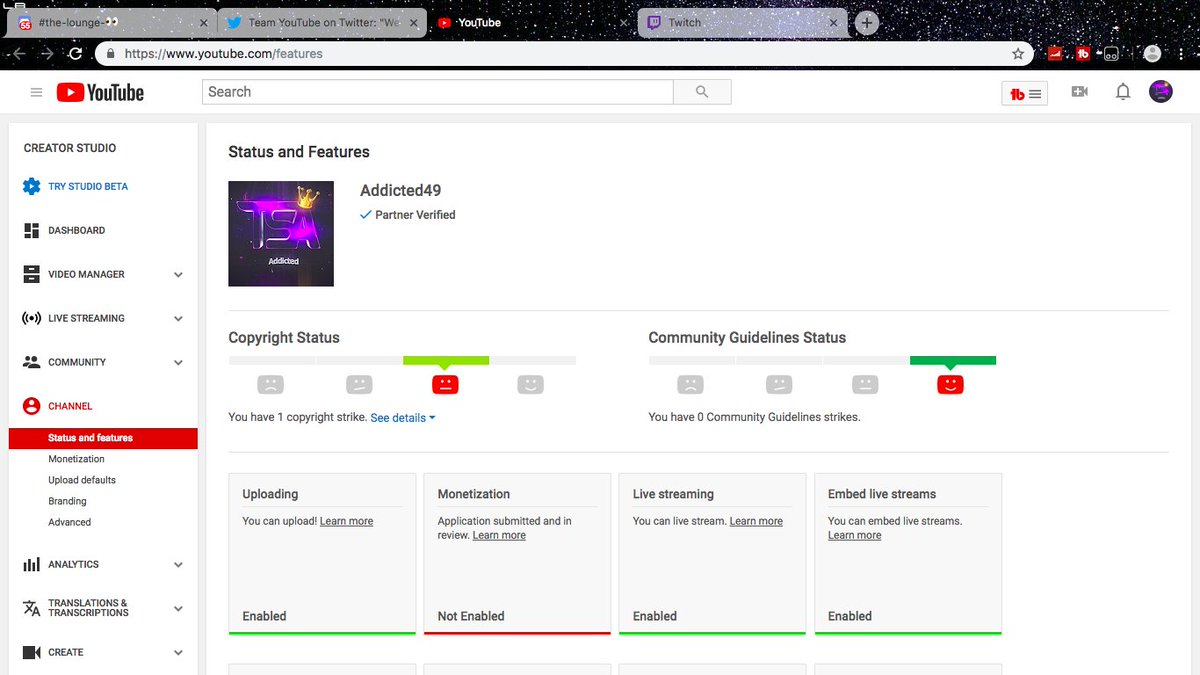Click the TubeBuddy extension icon in toolbar
Image resolution: width=1200 pixels, height=675 pixels.
[1082, 54]
